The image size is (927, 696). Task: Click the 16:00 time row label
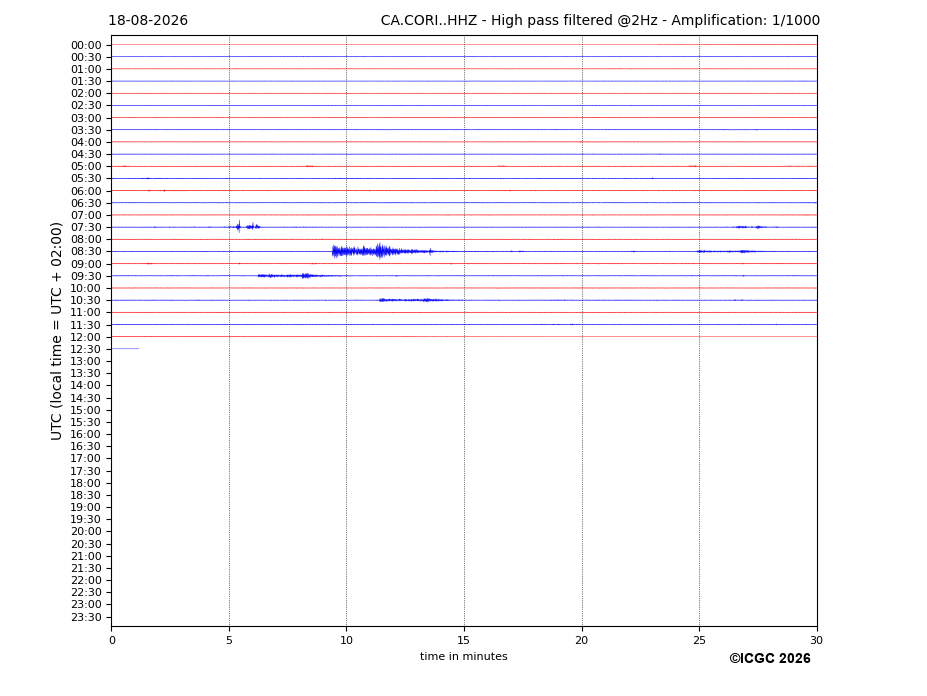(86, 435)
